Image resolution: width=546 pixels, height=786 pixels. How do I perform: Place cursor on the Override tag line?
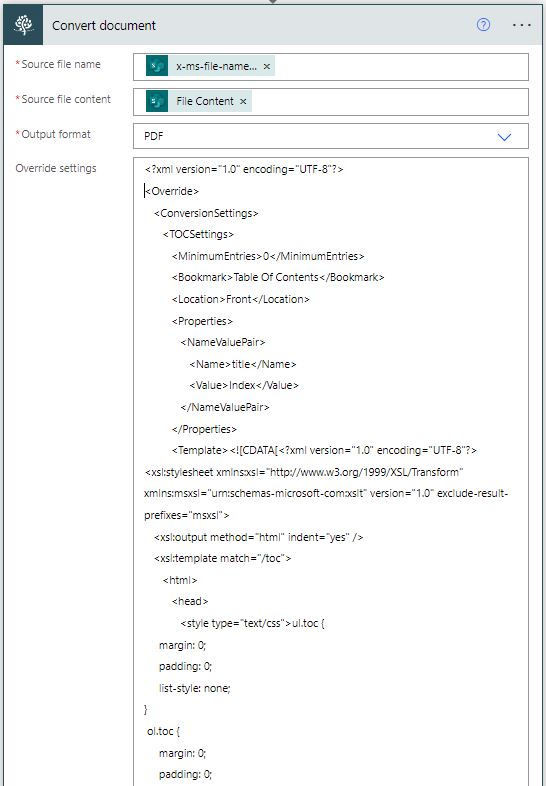click(171, 191)
